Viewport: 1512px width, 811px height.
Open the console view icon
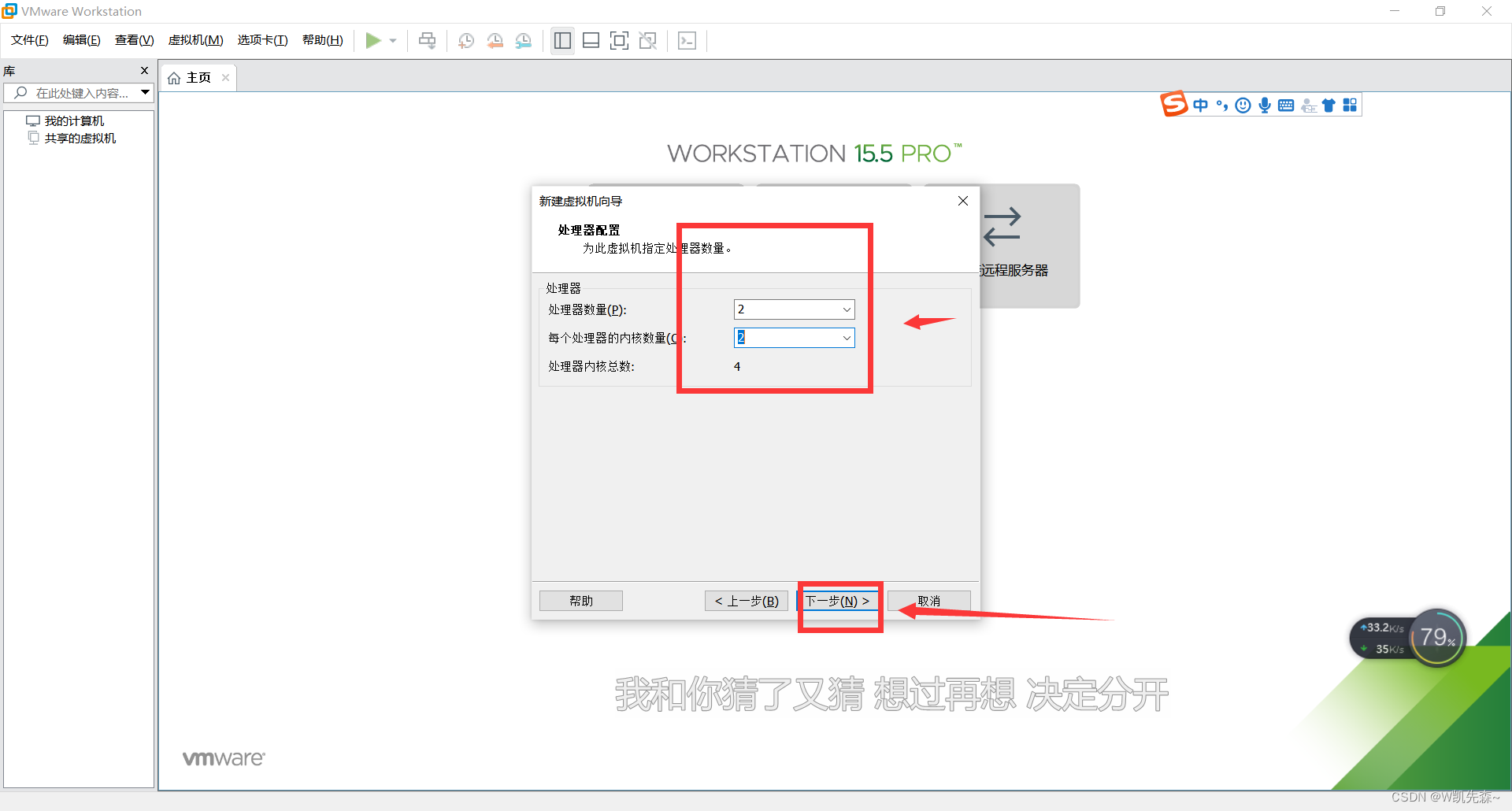coord(687,40)
